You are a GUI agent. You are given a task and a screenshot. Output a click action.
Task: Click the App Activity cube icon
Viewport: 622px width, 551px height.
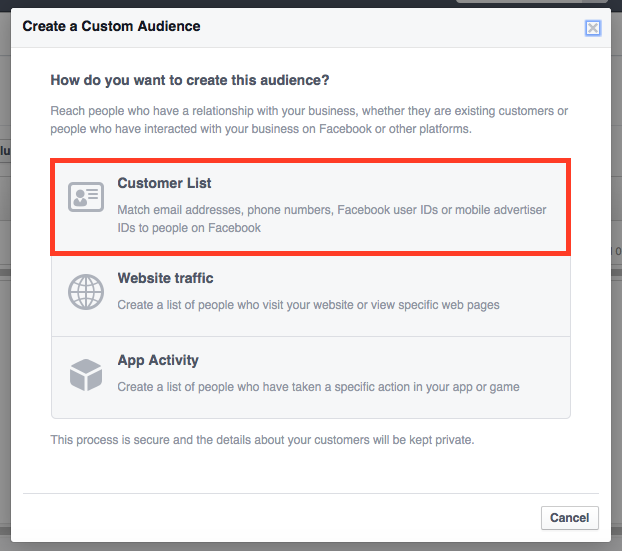[85, 375]
